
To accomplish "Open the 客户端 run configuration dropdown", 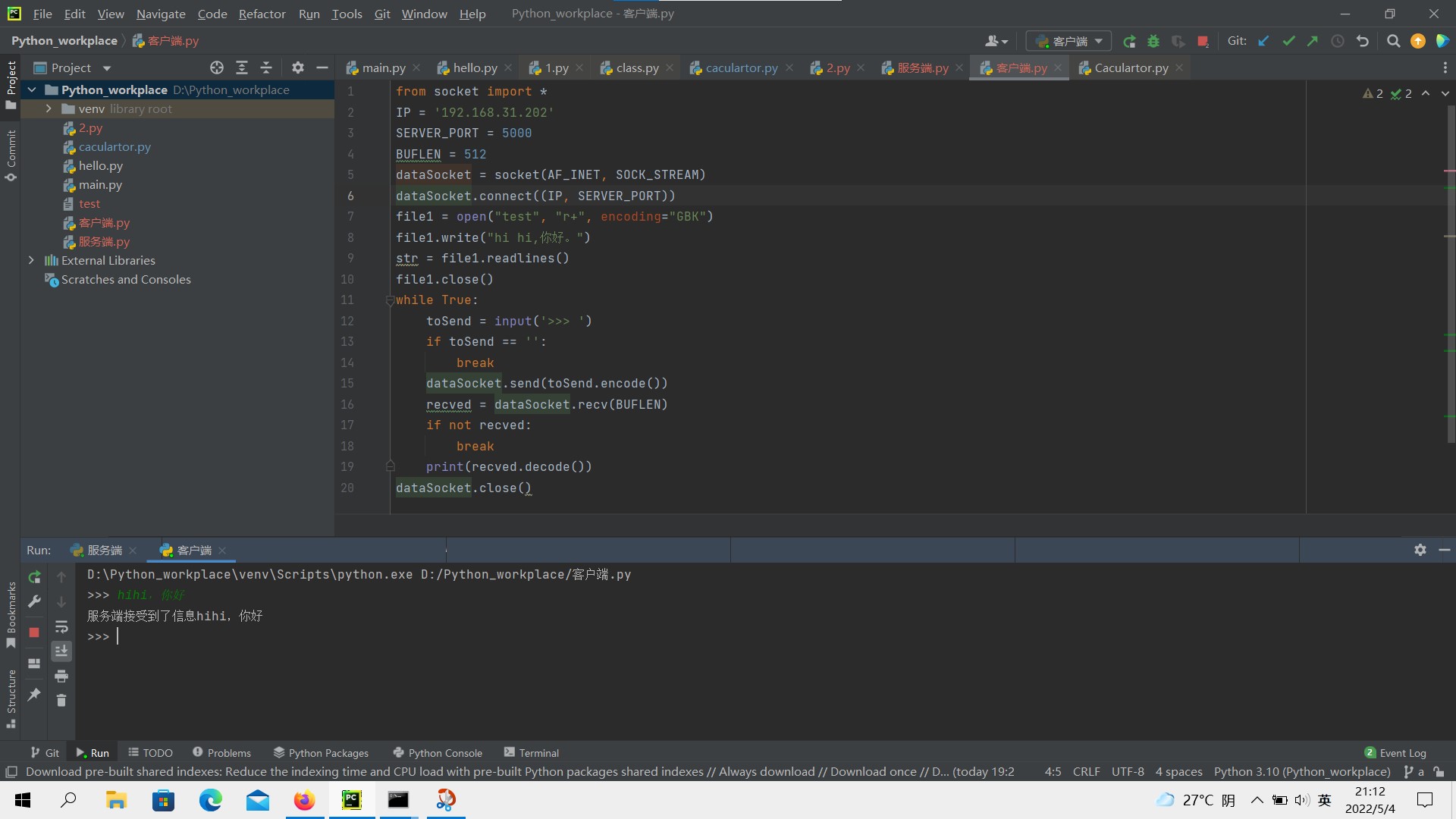I will click(x=1068, y=41).
